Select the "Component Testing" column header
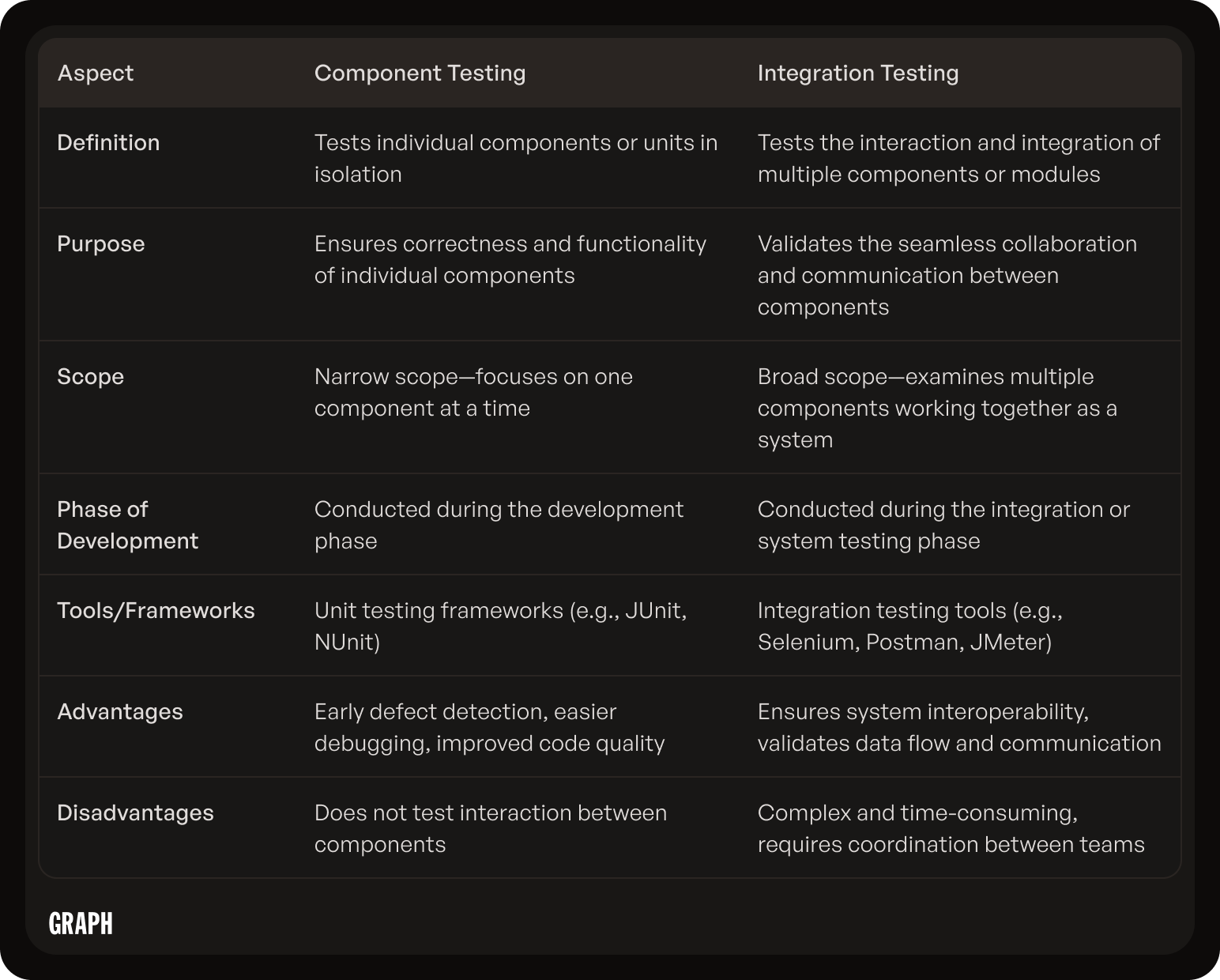1220x980 pixels. [x=420, y=73]
